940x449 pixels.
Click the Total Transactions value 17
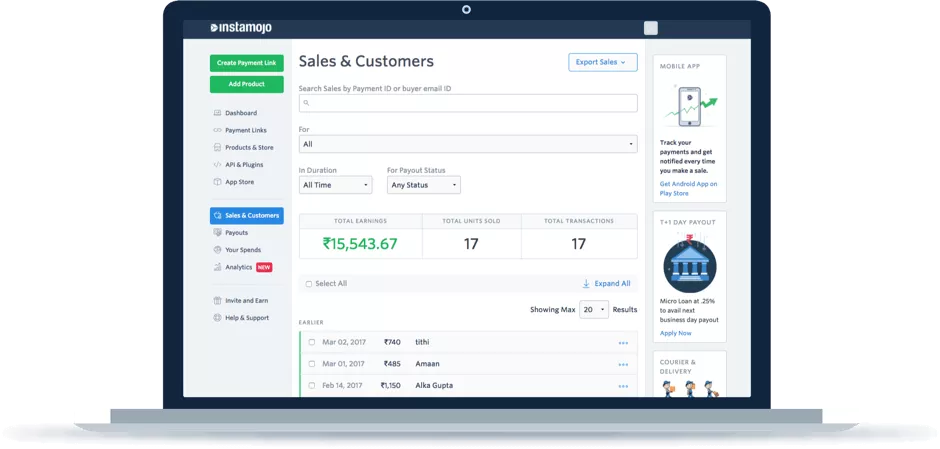click(579, 243)
